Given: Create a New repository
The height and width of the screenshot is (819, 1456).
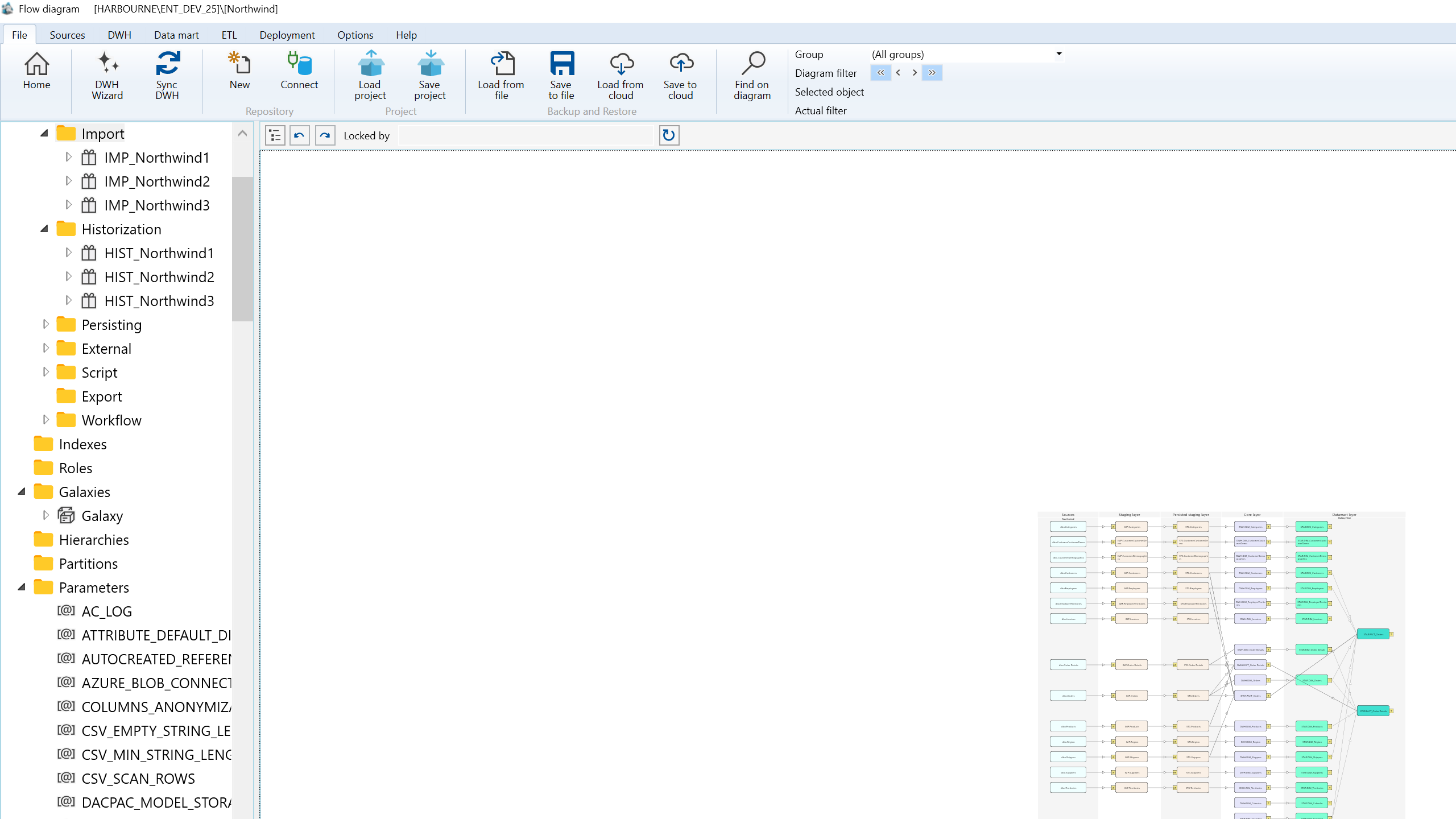Looking at the screenshot, I should tap(239, 71).
